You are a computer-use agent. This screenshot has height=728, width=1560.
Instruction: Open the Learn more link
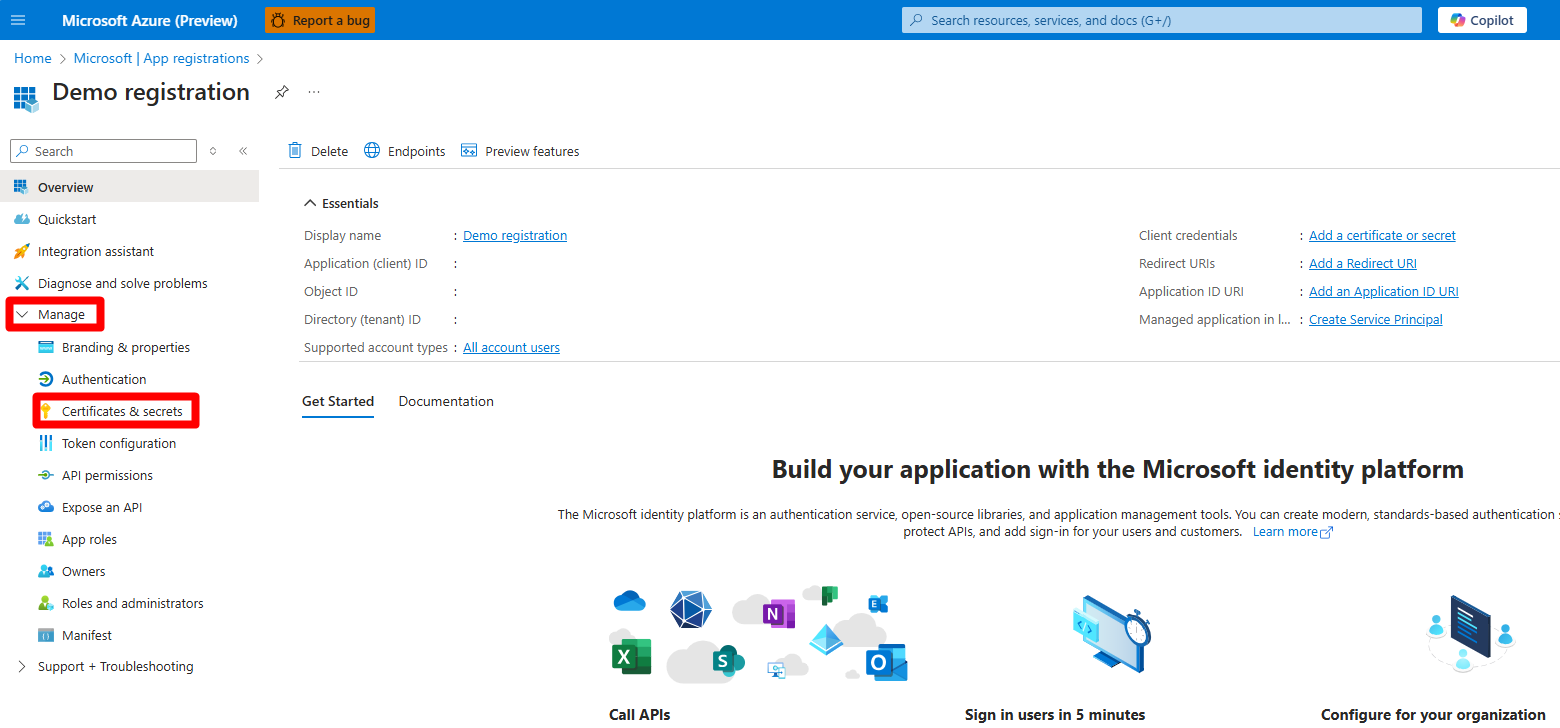click(1293, 532)
